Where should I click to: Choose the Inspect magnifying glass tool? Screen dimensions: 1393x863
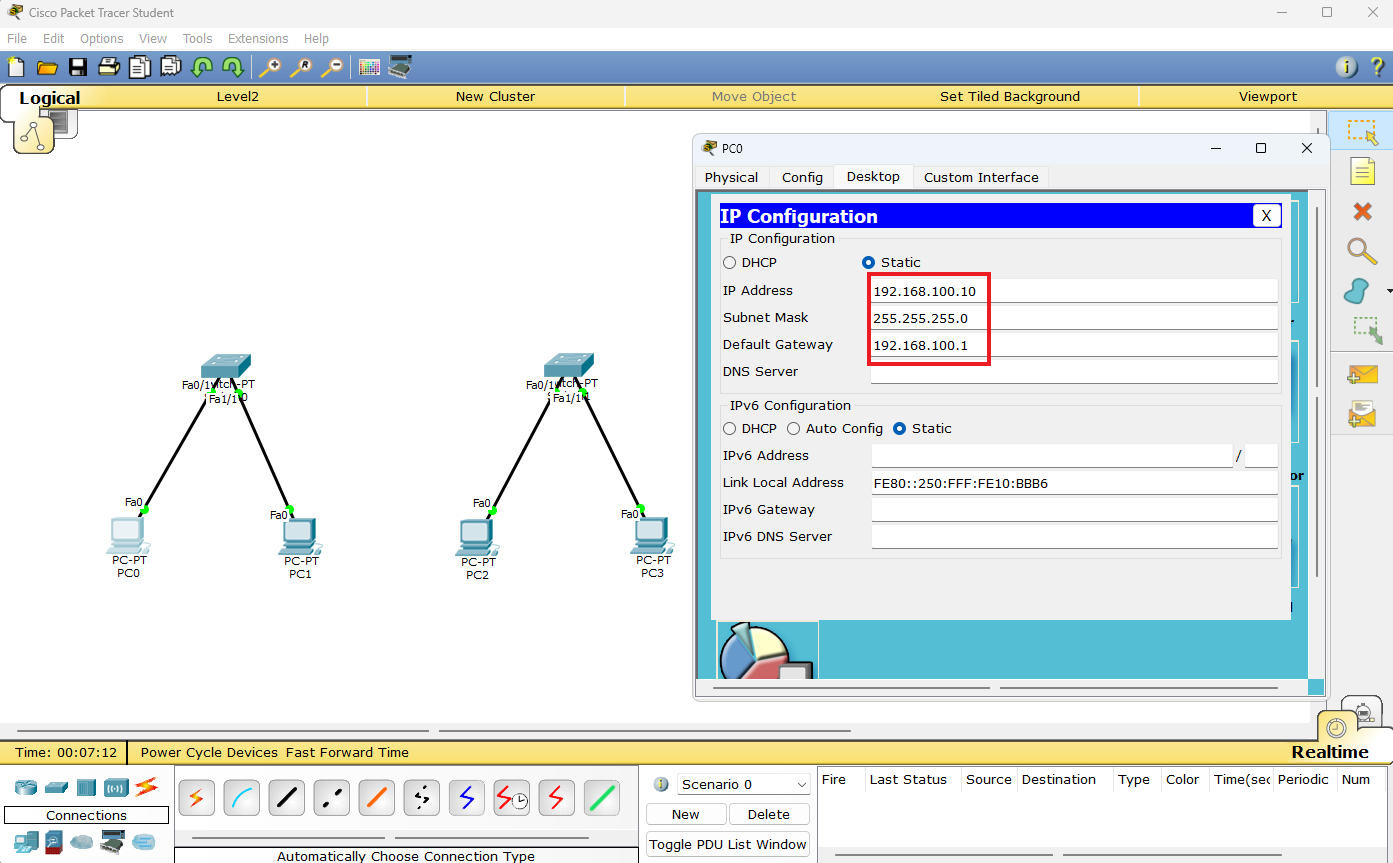1362,251
